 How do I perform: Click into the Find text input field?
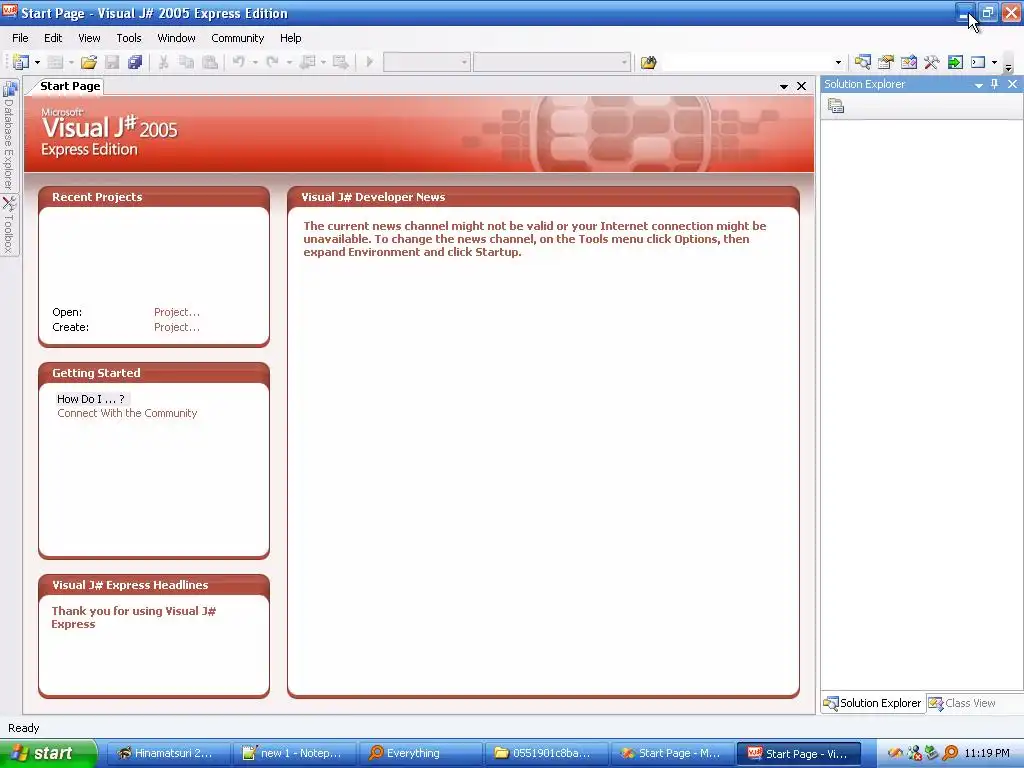tap(748, 63)
